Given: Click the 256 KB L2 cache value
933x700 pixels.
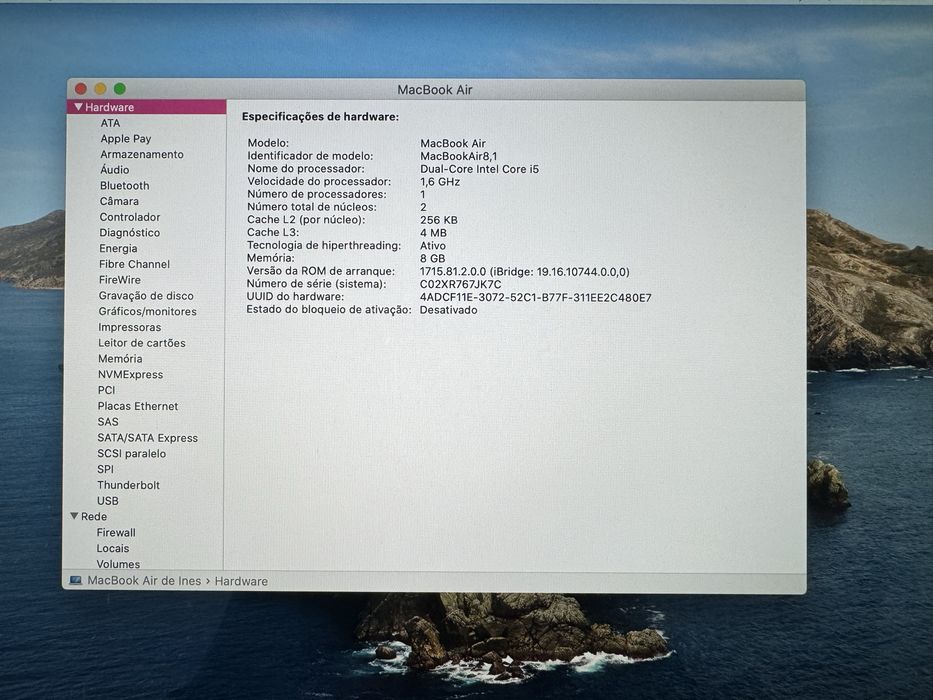Looking at the screenshot, I should (439, 220).
